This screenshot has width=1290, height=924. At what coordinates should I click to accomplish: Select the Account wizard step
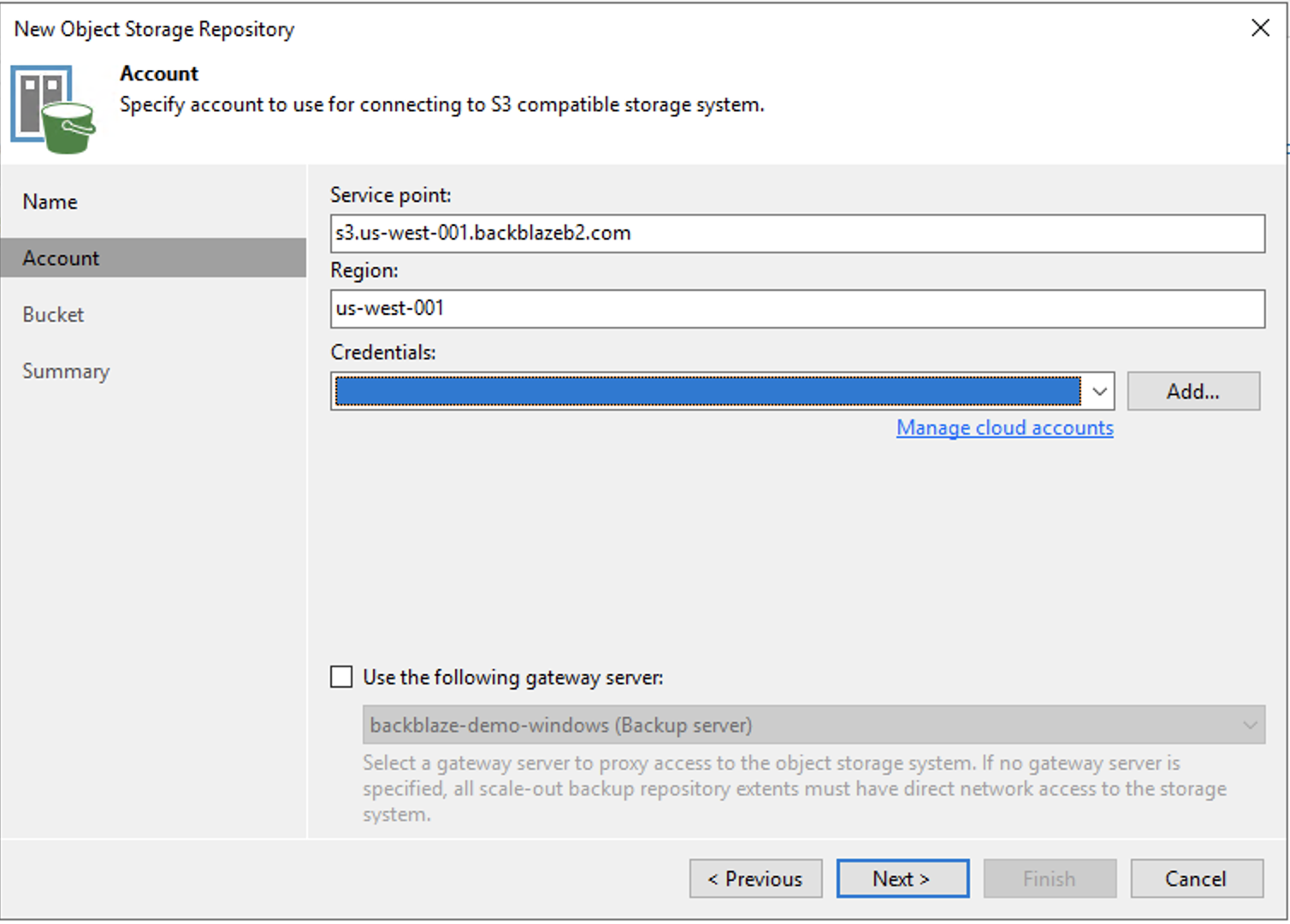(153, 258)
